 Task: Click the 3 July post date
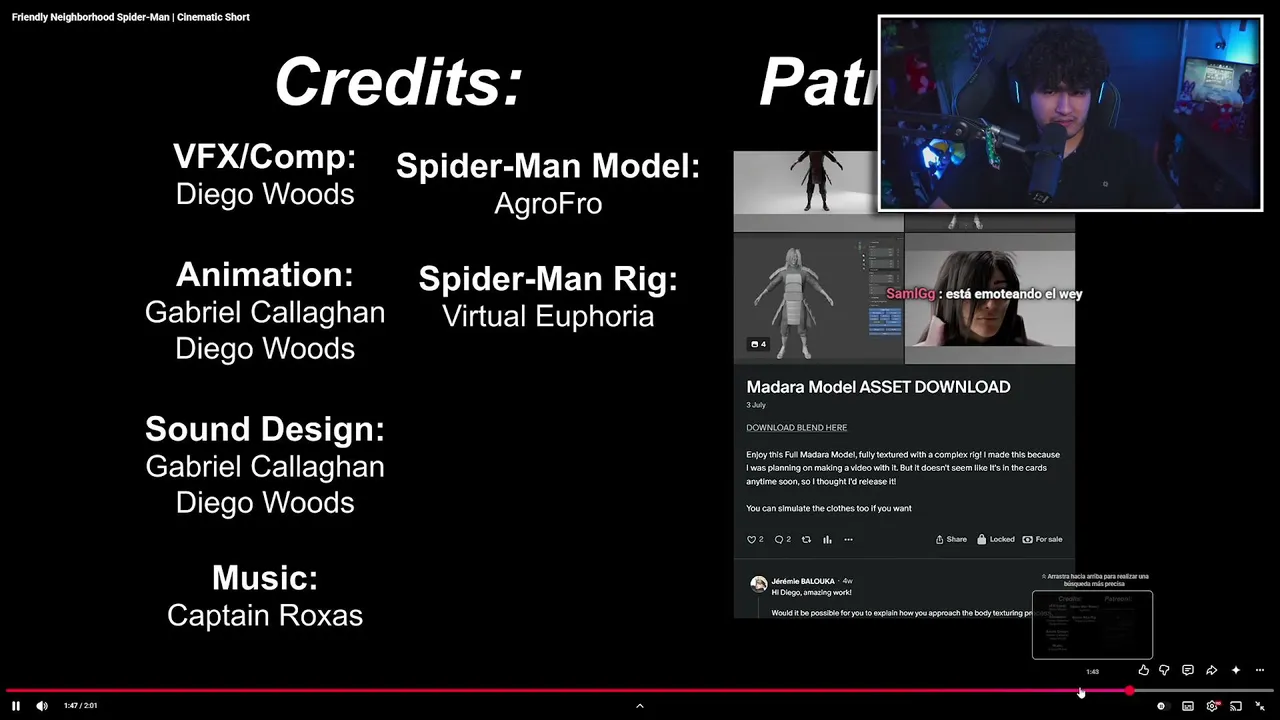756,405
